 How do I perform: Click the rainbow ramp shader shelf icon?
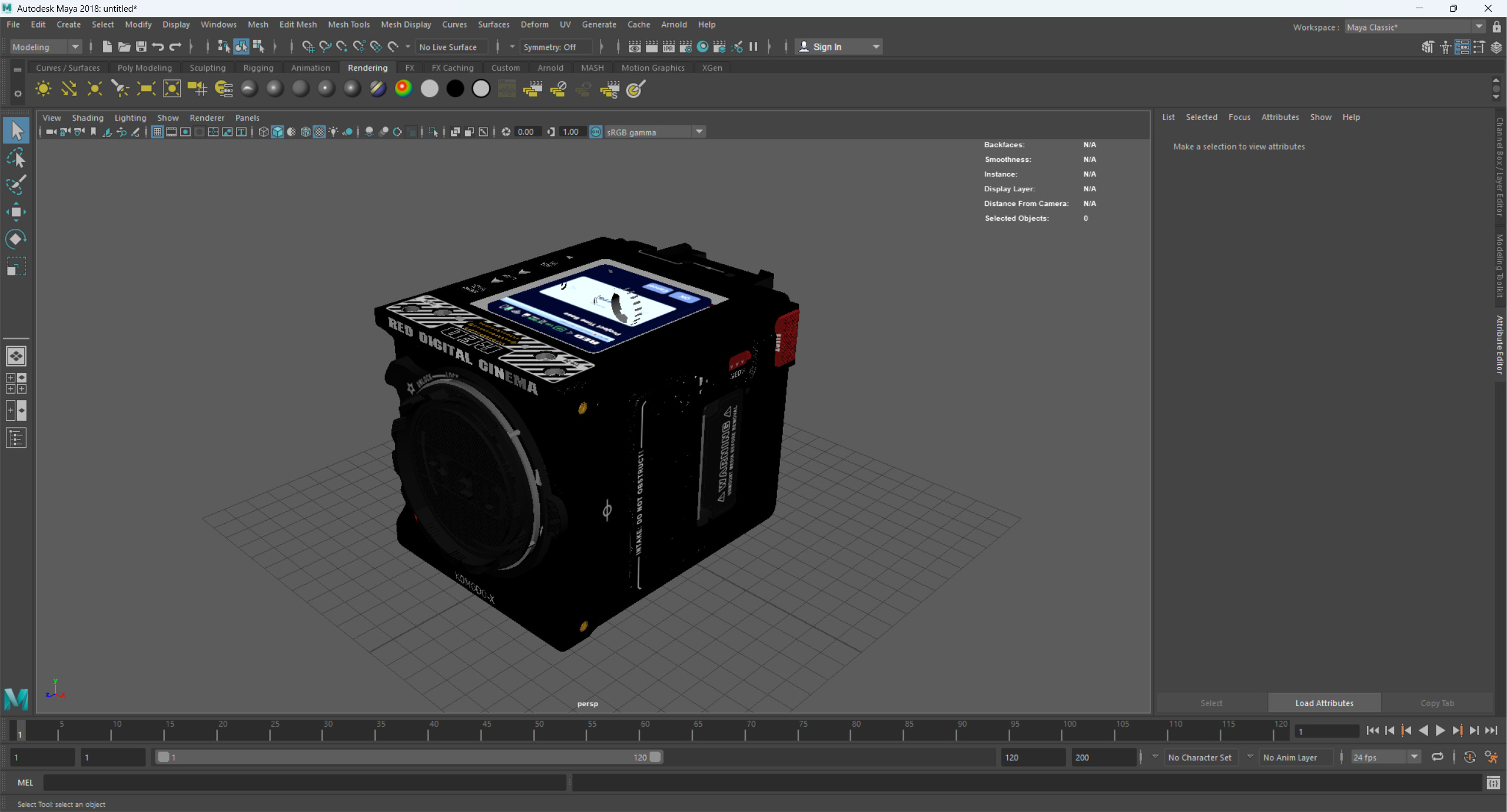(404, 89)
